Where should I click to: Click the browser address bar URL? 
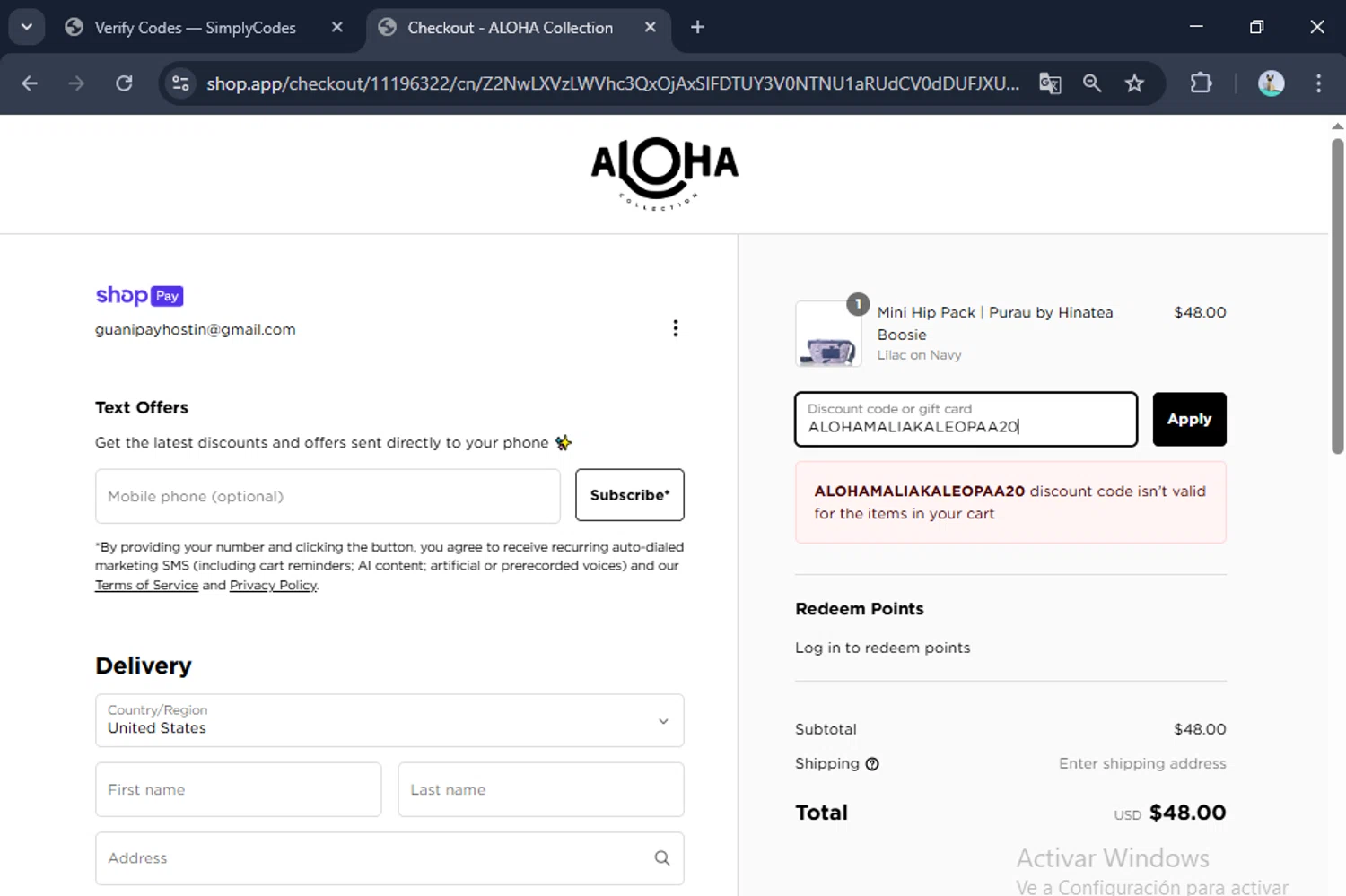pos(613,83)
